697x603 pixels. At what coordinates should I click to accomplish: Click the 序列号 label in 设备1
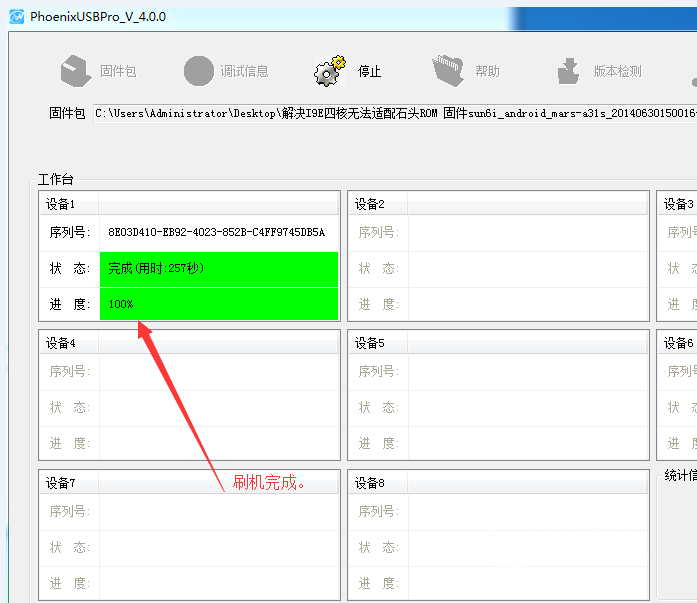[x=70, y=232]
